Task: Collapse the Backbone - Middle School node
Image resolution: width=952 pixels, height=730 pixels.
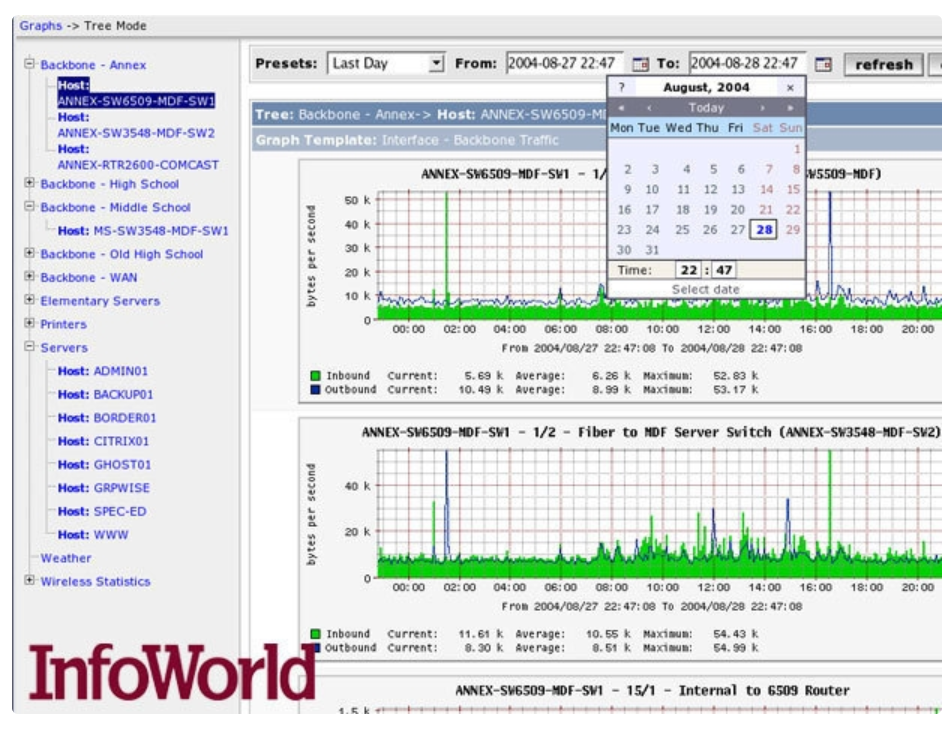Action: click(x=29, y=206)
